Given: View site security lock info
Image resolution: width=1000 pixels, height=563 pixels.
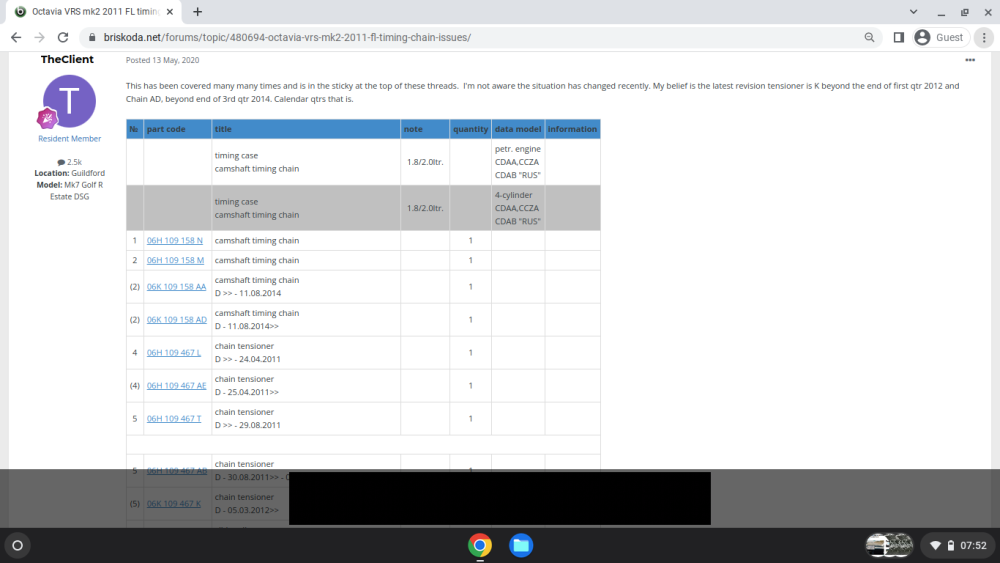Looking at the screenshot, I should (x=92, y=38).
